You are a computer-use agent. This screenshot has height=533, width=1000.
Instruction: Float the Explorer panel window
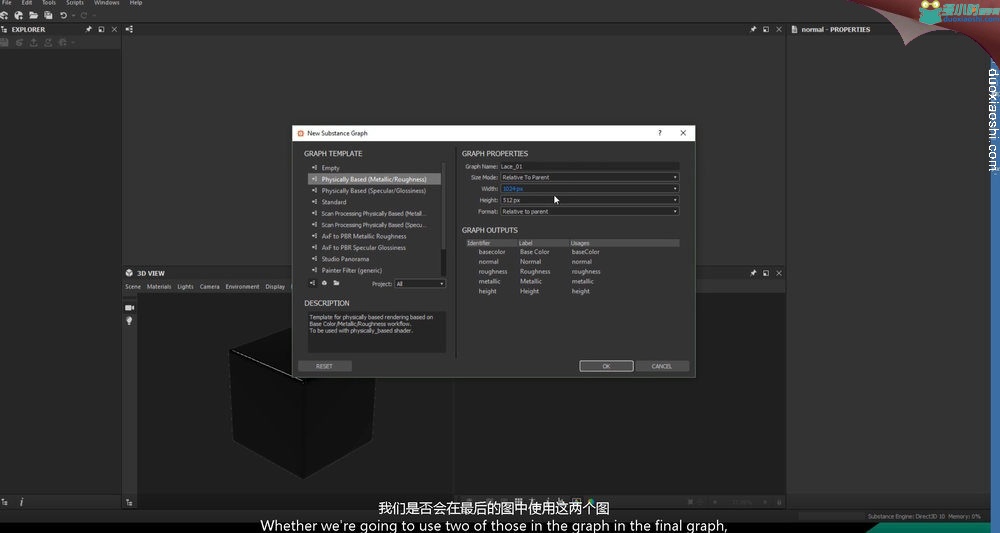(101, 29)
